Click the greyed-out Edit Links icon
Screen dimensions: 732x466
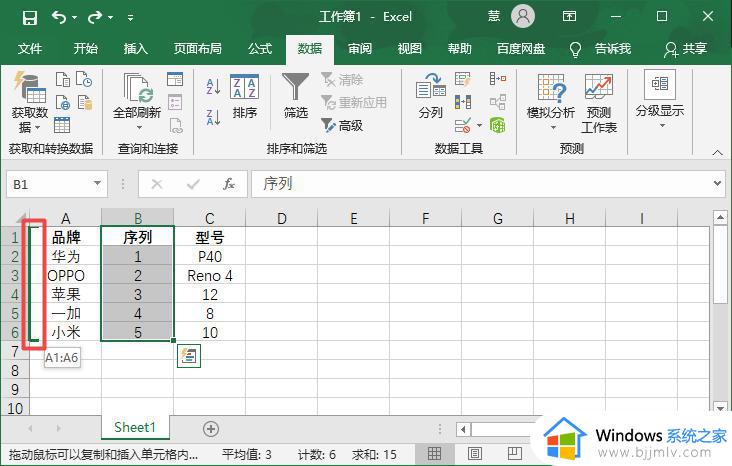[x=176, y=125]
